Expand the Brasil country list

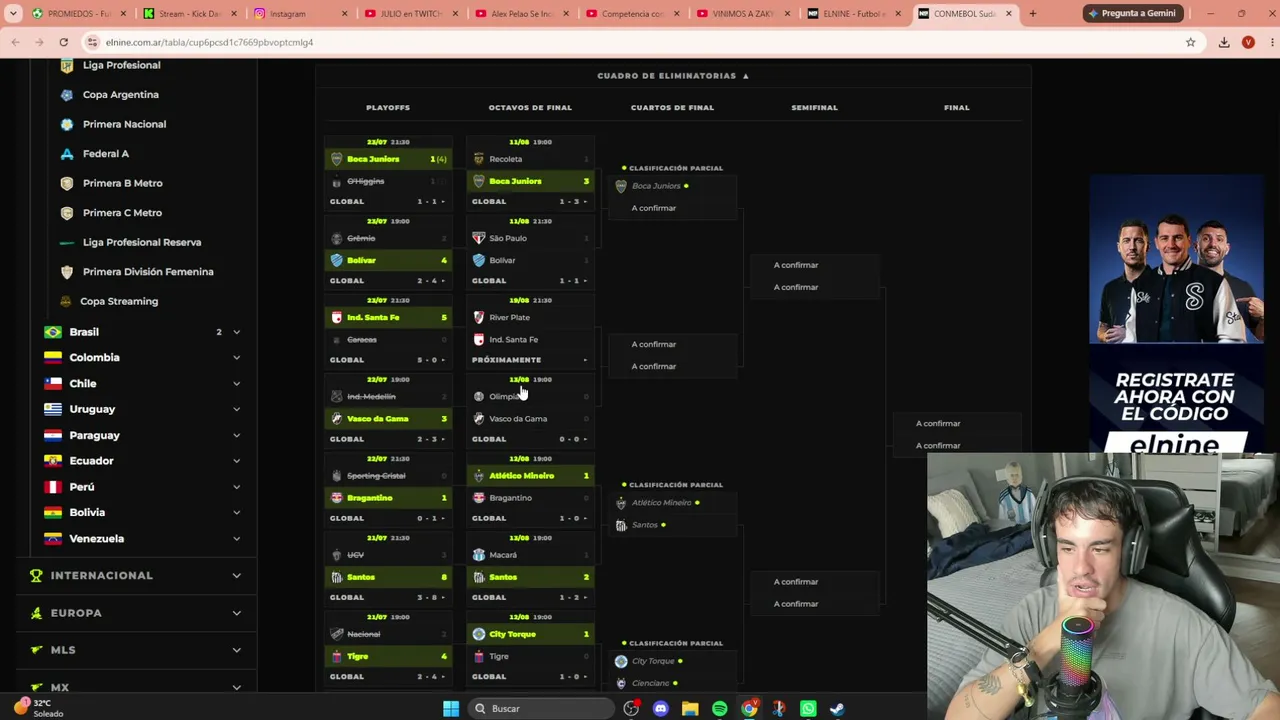click(x=236, y=332)
